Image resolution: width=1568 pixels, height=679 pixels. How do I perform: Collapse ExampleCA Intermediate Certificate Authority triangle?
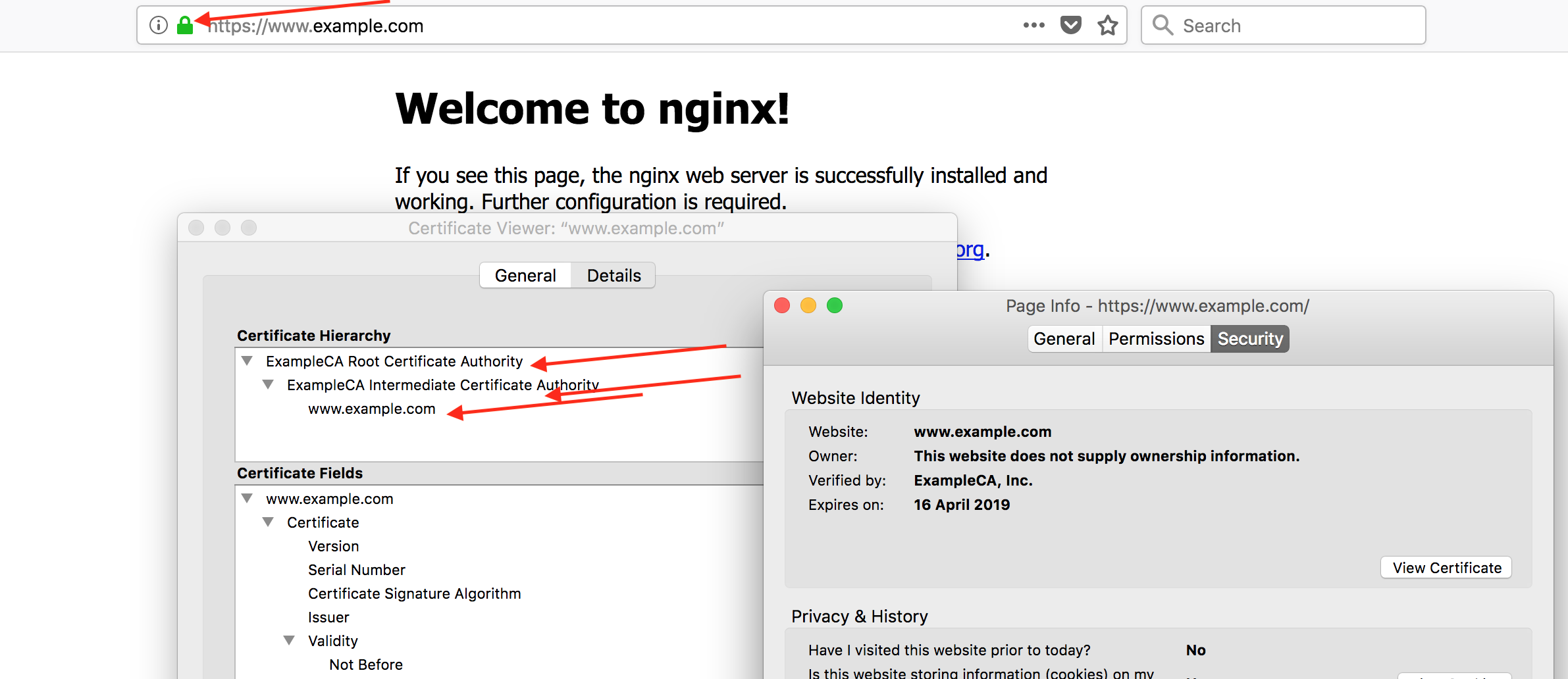coord(268,384)
